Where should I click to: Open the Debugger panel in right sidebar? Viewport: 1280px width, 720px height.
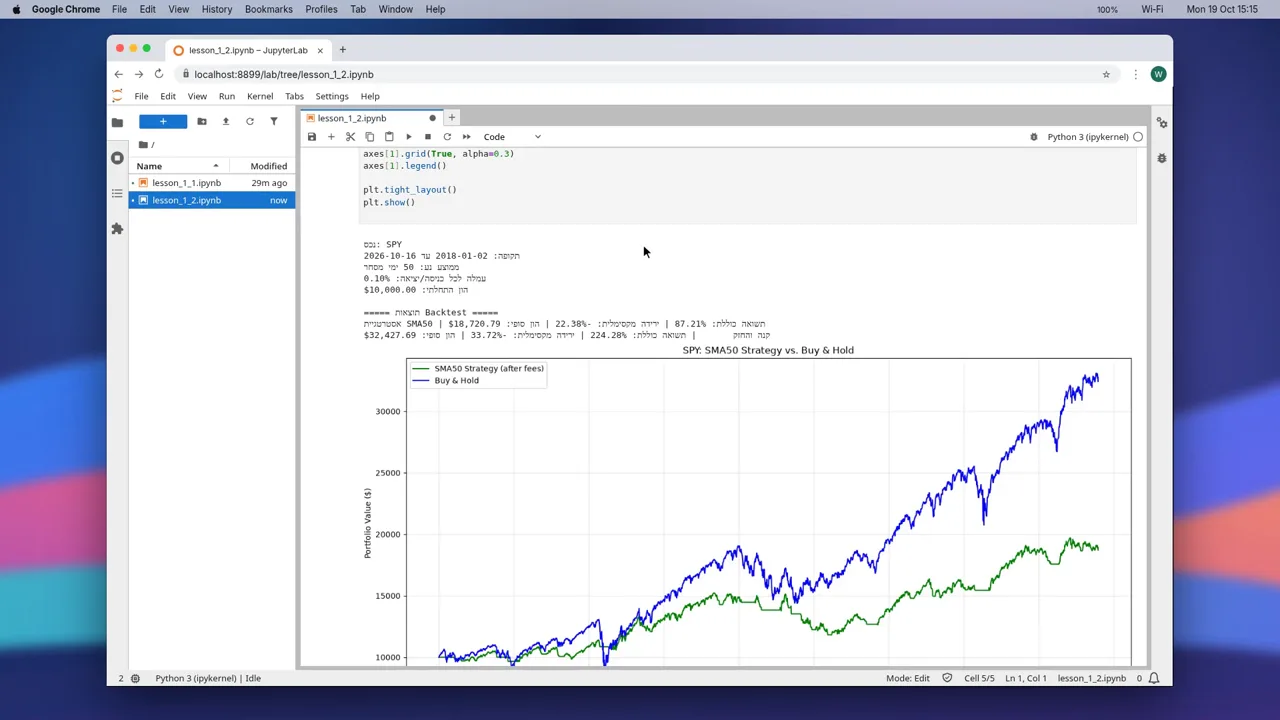point(1162,158)
